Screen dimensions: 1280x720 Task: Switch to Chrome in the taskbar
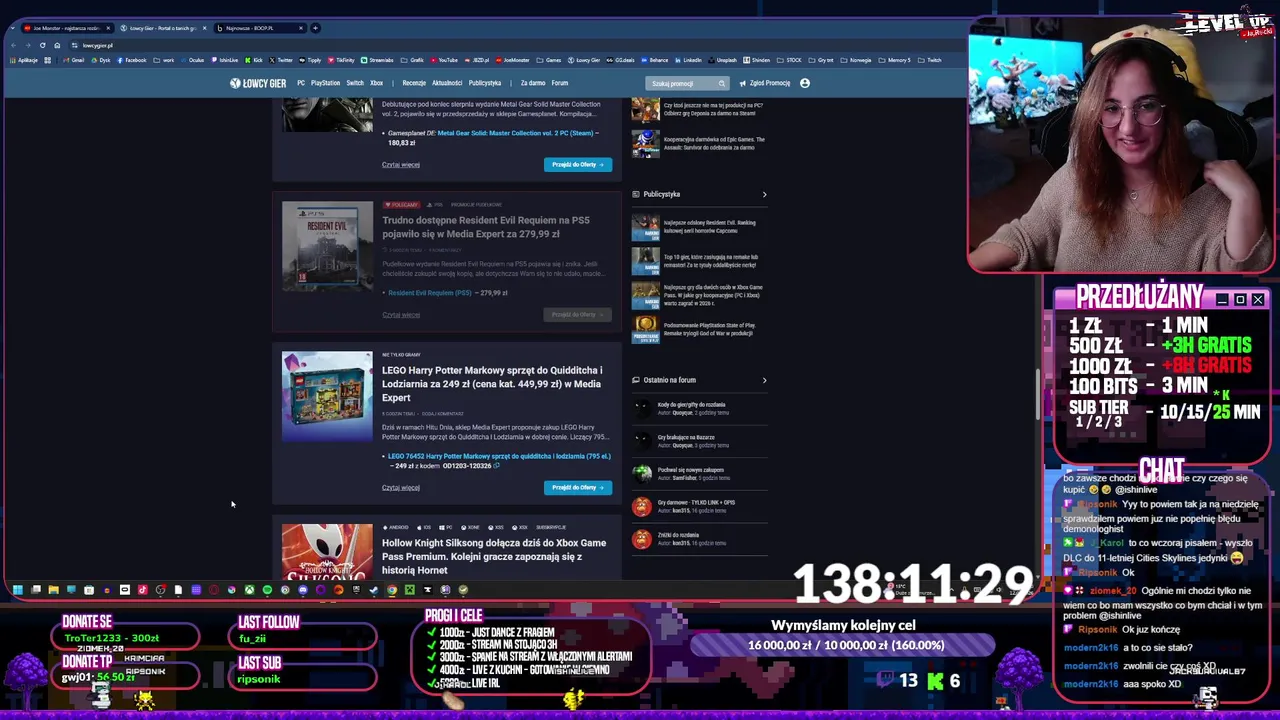[392, 590]
